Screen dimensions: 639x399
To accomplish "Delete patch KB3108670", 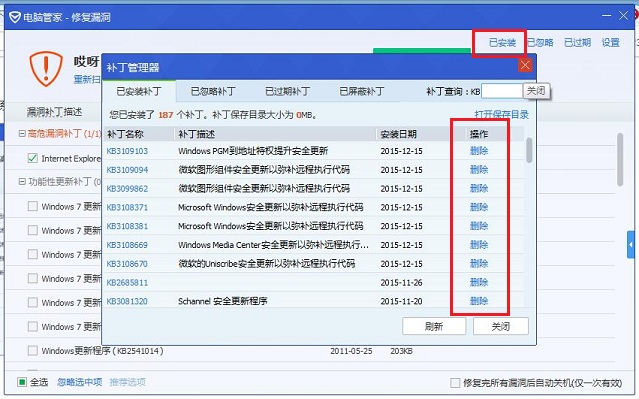I will pyautogui.click(x=479, y=263).
